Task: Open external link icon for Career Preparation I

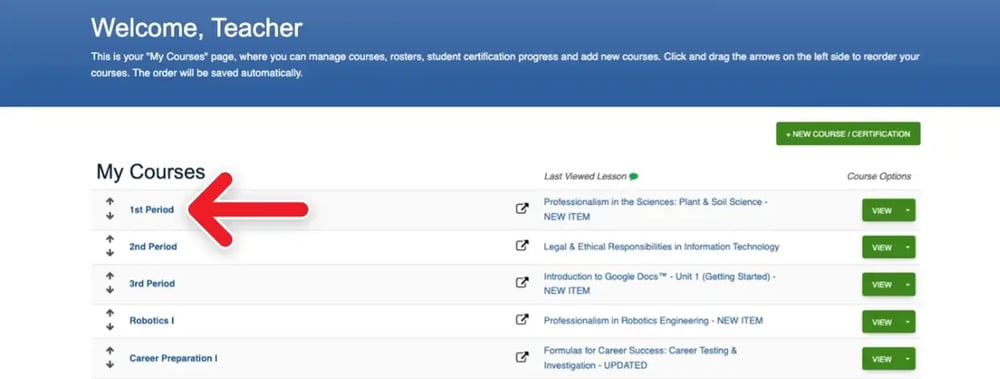Action: coord(522,357)
